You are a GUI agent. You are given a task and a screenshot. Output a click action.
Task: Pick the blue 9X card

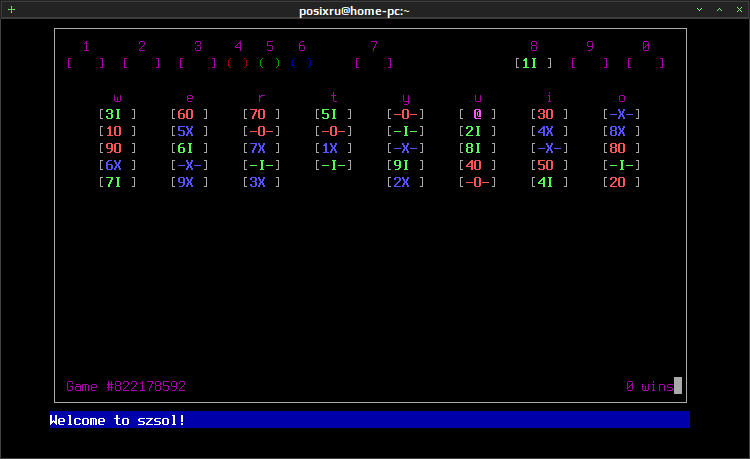189,182
